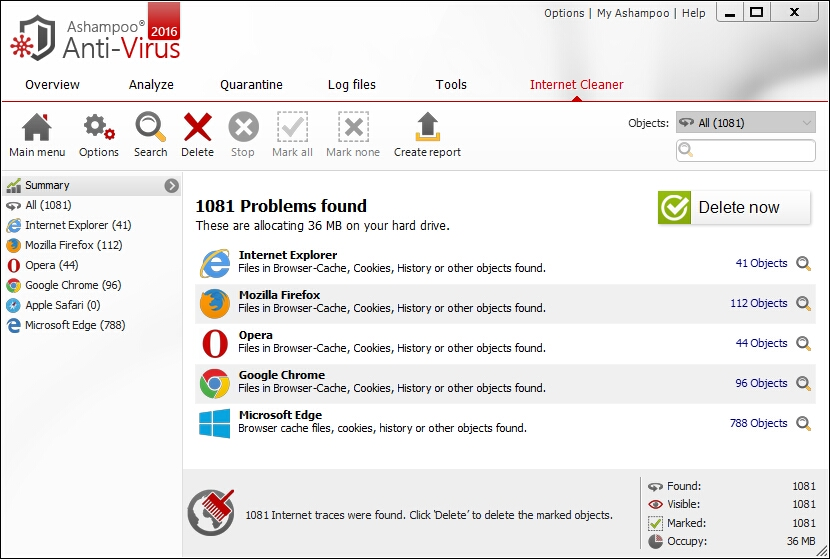Viewport: 830px width, 559px height.
Task: Click the Delete now button
Action: [734, 208]
